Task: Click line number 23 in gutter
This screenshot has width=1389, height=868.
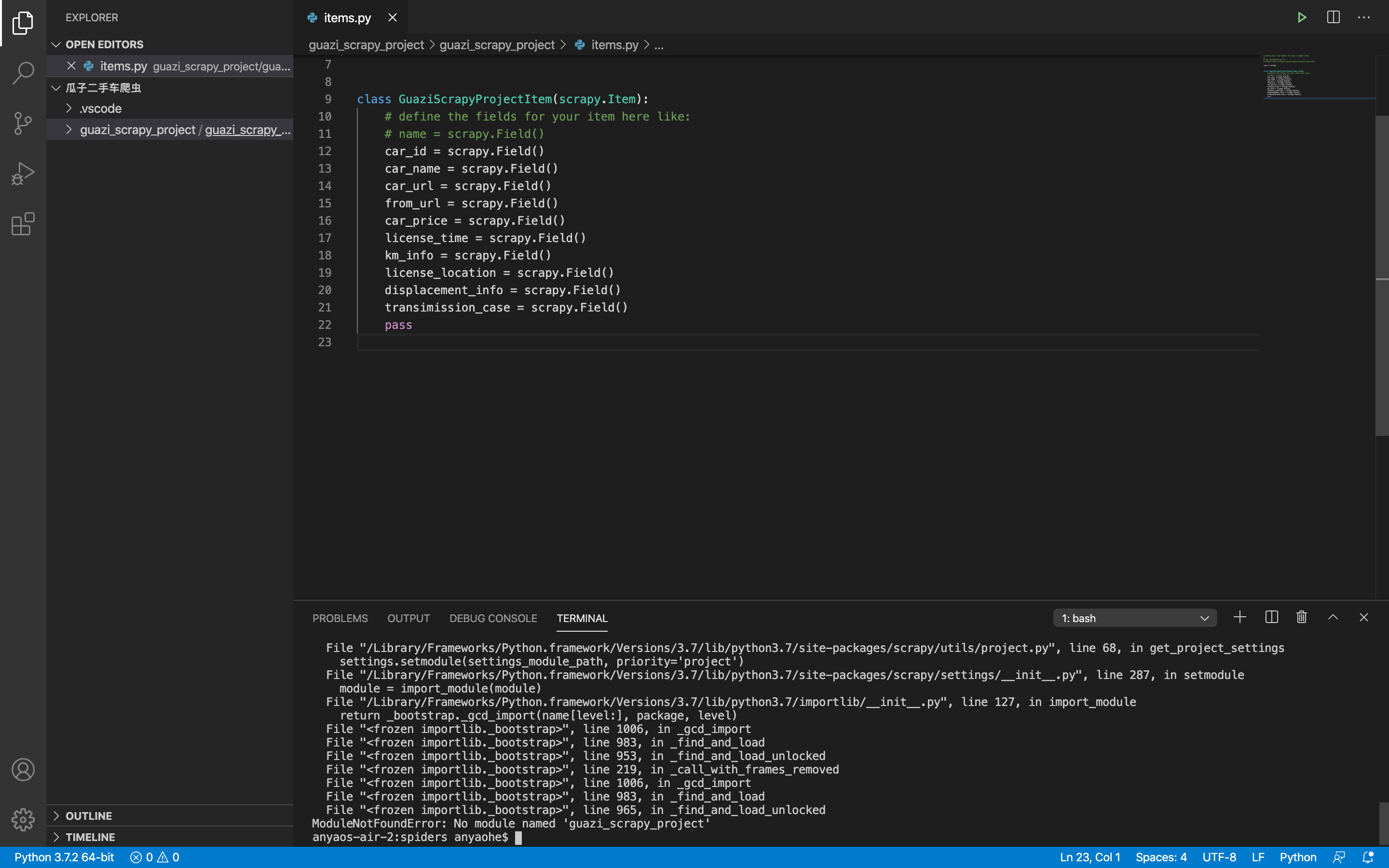Action: point(325,342)
